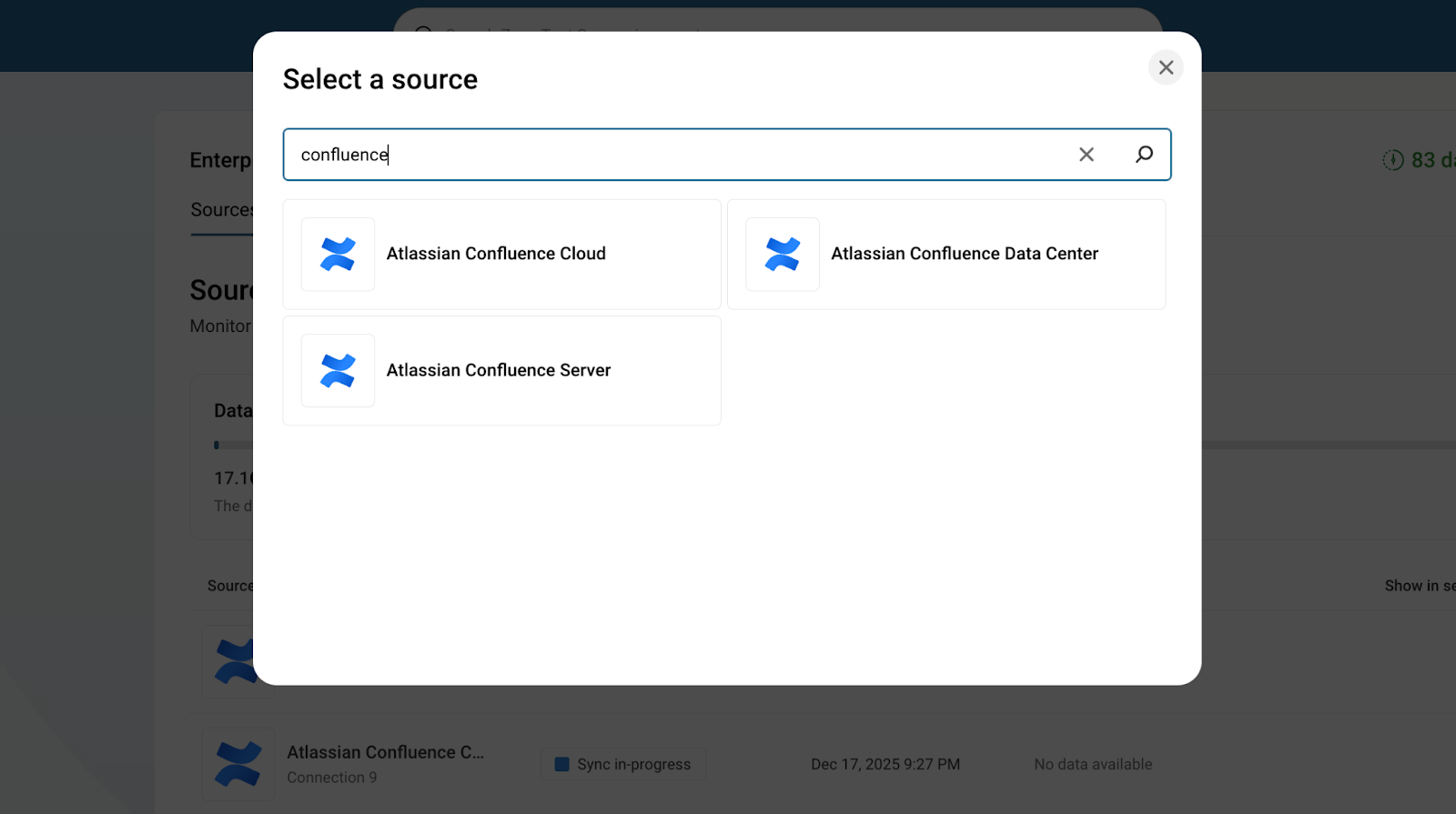Click the Show in search column header
Image resolution: width=1456 pixels, height=814 pixels.
click(1419, 586)
